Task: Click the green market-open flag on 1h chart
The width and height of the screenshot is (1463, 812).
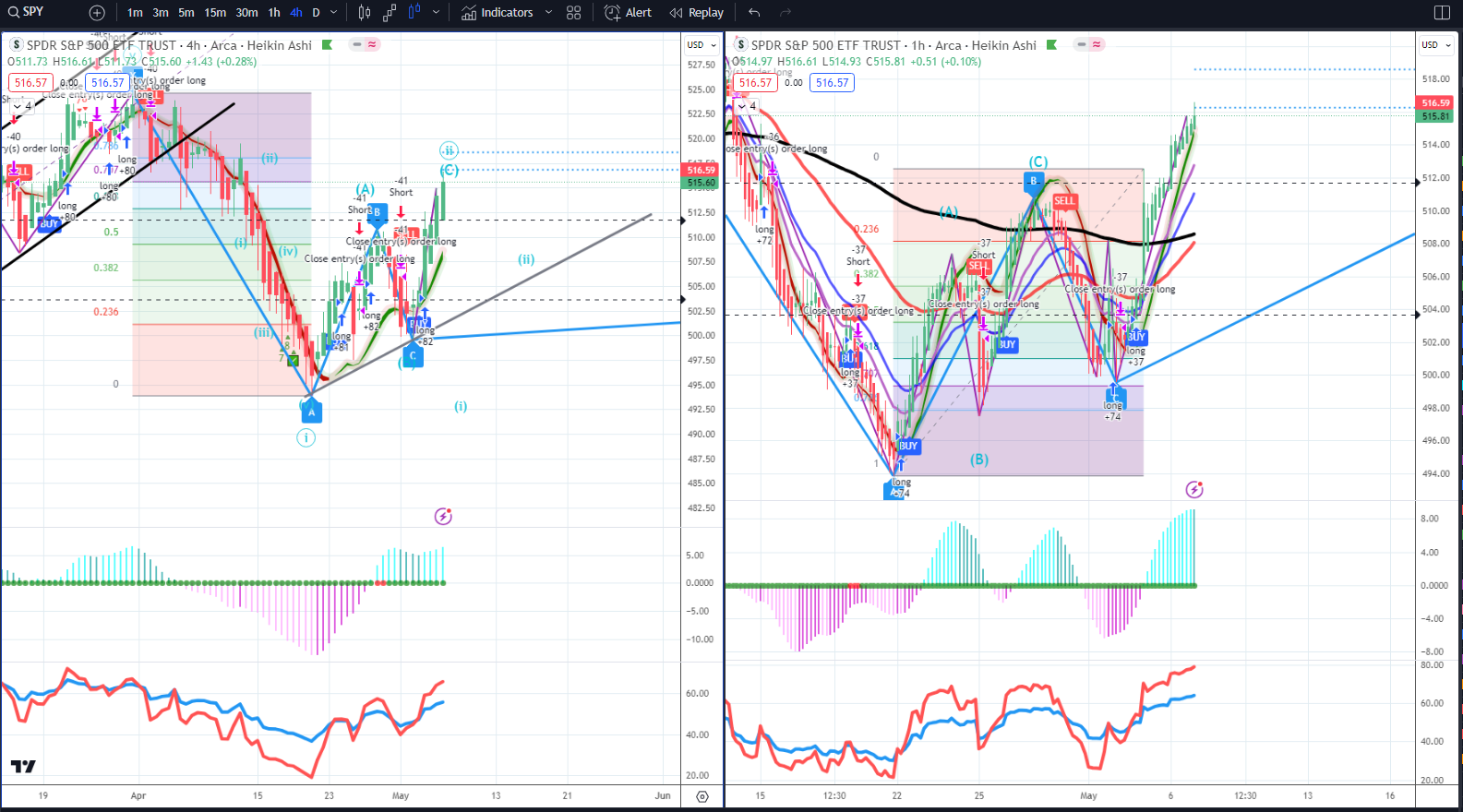Action: tap(1051, 44)
